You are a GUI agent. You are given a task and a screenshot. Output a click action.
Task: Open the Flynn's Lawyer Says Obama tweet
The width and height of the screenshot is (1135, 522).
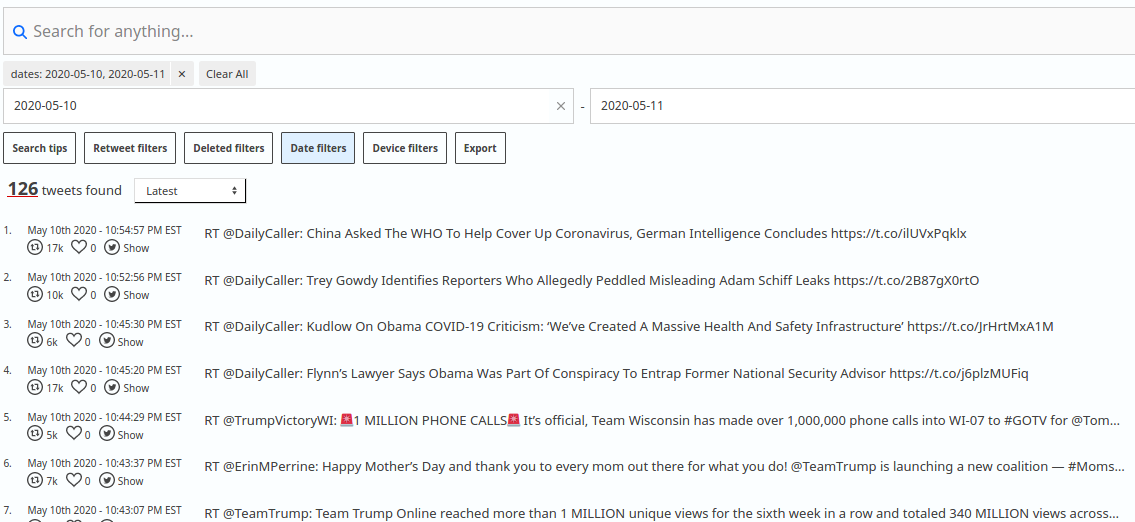(617, 374)
